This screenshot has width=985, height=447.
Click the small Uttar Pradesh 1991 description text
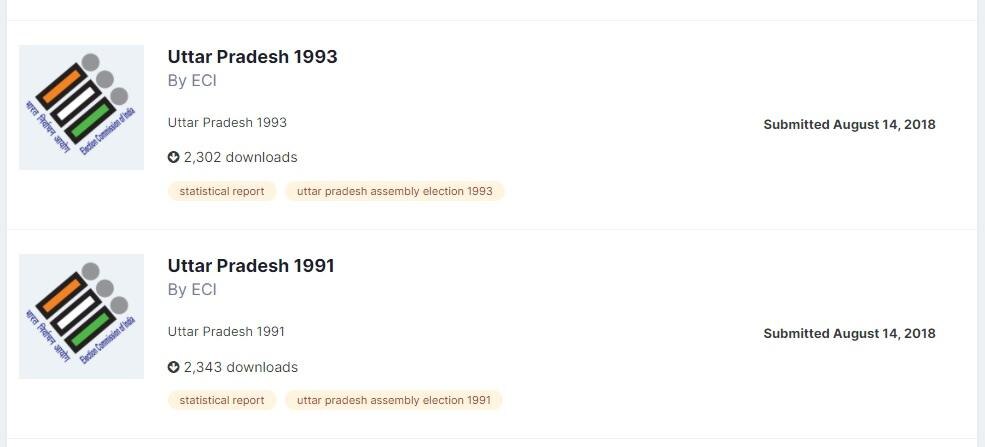226,332
